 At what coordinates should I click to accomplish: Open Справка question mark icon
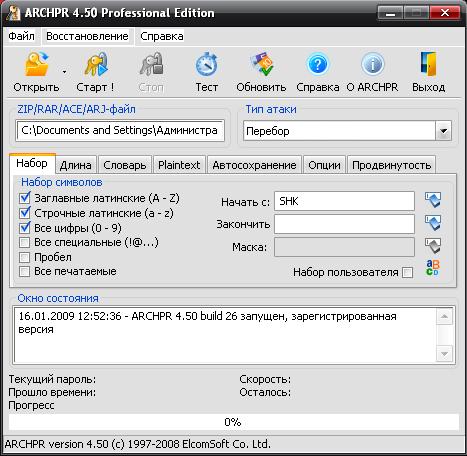point(318,64)
